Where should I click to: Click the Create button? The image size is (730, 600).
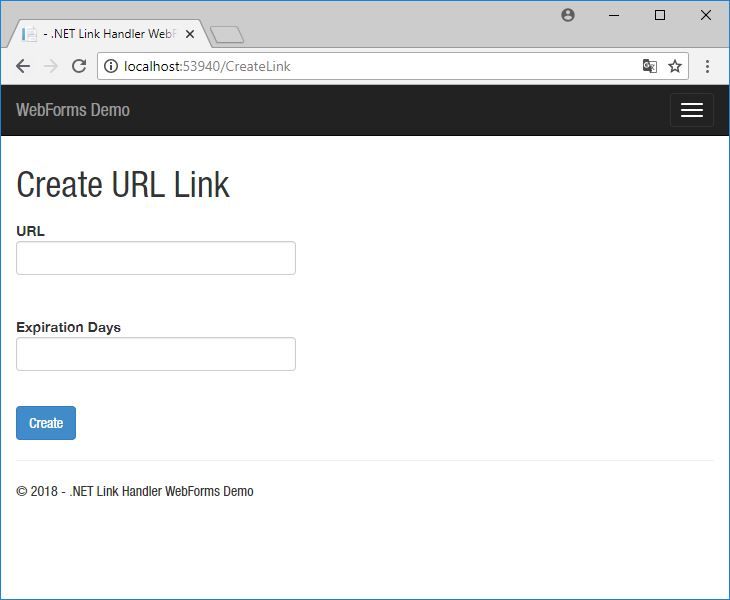coord(46,423)
